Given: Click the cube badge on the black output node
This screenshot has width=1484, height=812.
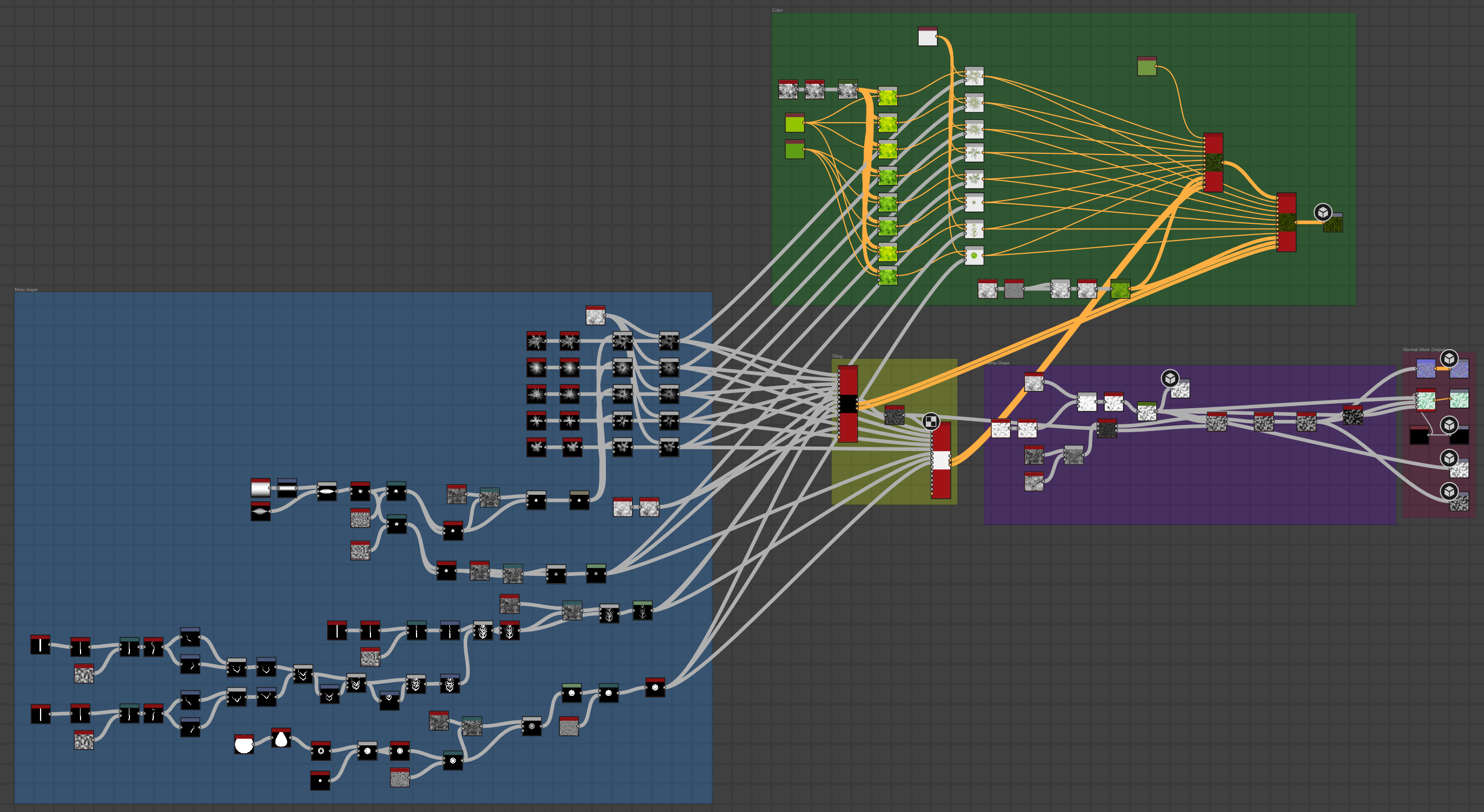Looking at the screenshot, I should (1449, 425).
